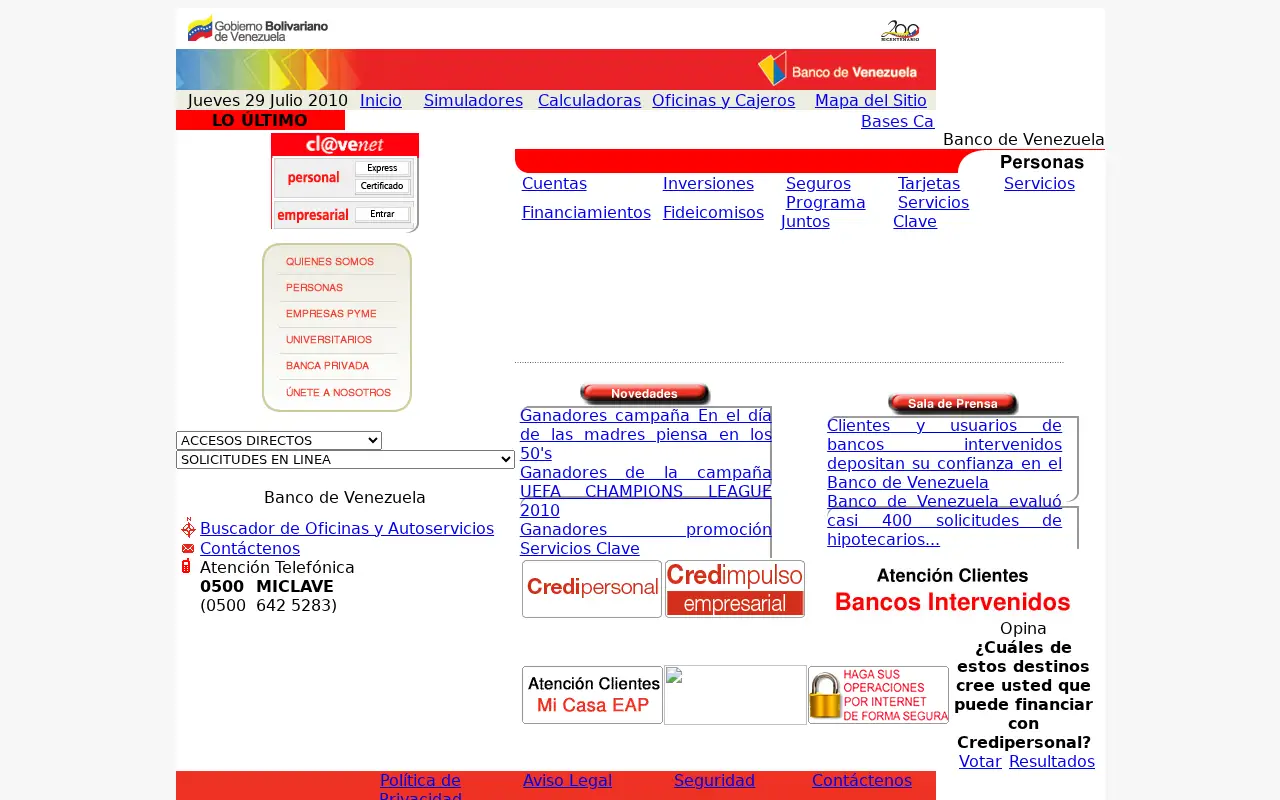Viewport: 1280px width, 800px height.
Task: Select BANCA PRIVADA in the side menu
Action: coord(327,366)
